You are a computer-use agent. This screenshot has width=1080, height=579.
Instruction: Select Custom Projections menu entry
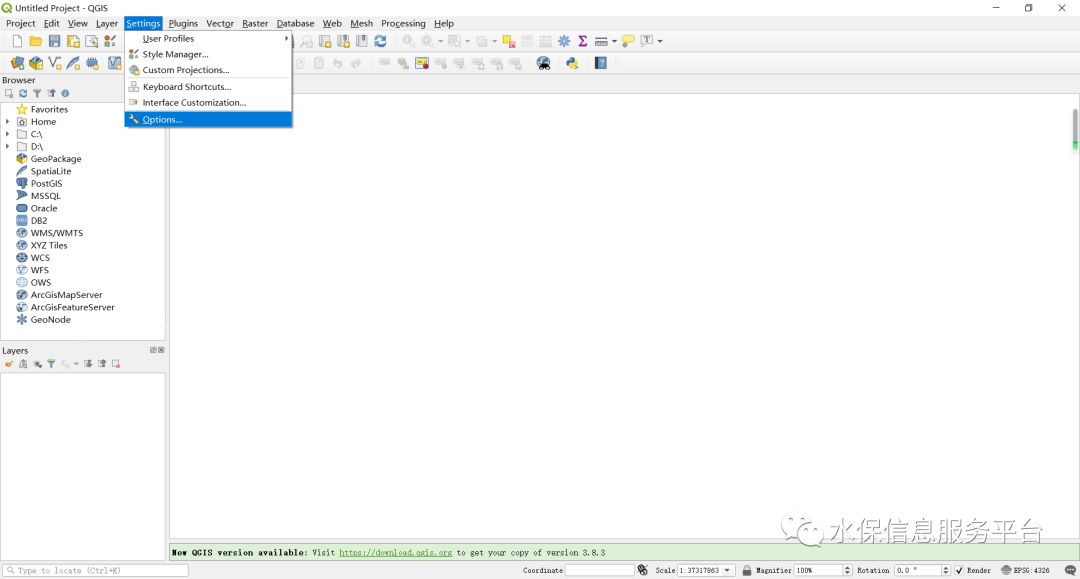point(208,70)
